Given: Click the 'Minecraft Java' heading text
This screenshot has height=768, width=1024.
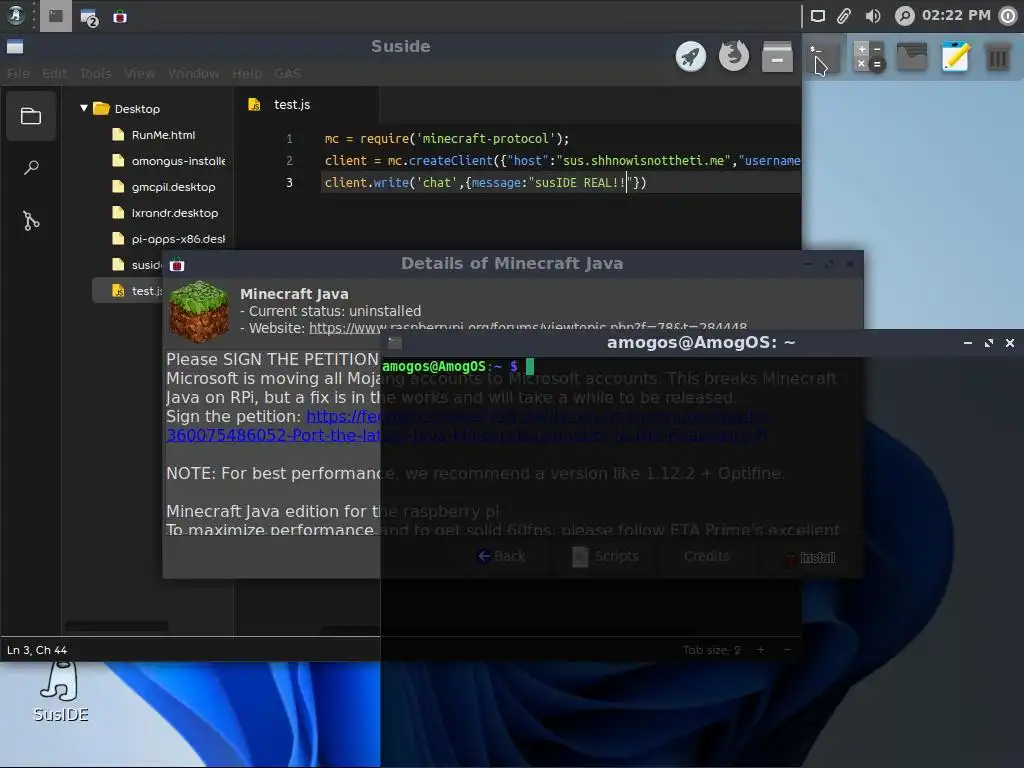Looking at the screenshot, I should 294,294.
